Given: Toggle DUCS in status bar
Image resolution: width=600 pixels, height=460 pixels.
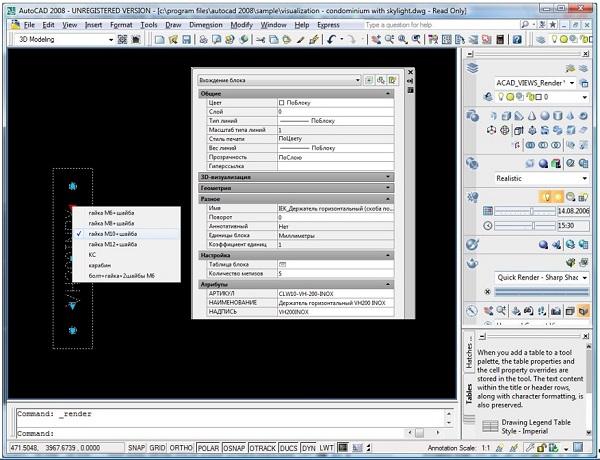Looking at the screenshot, I should (x=288, y=448).
